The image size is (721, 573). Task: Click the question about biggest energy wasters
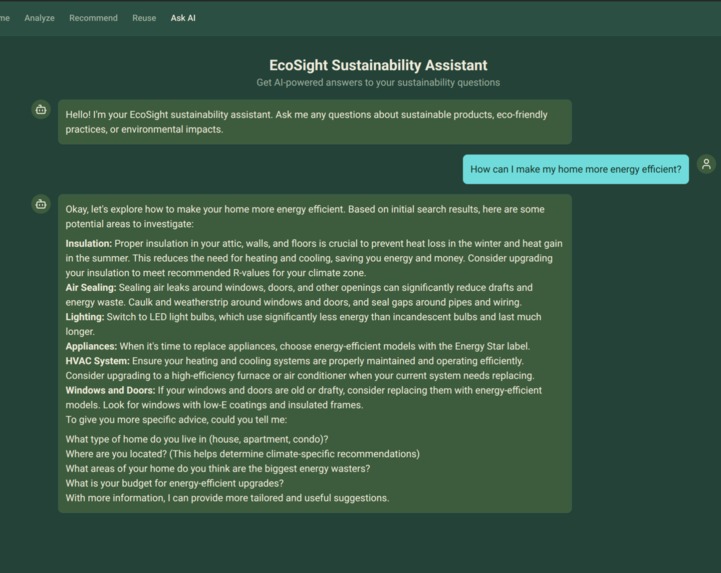point(217,469)
